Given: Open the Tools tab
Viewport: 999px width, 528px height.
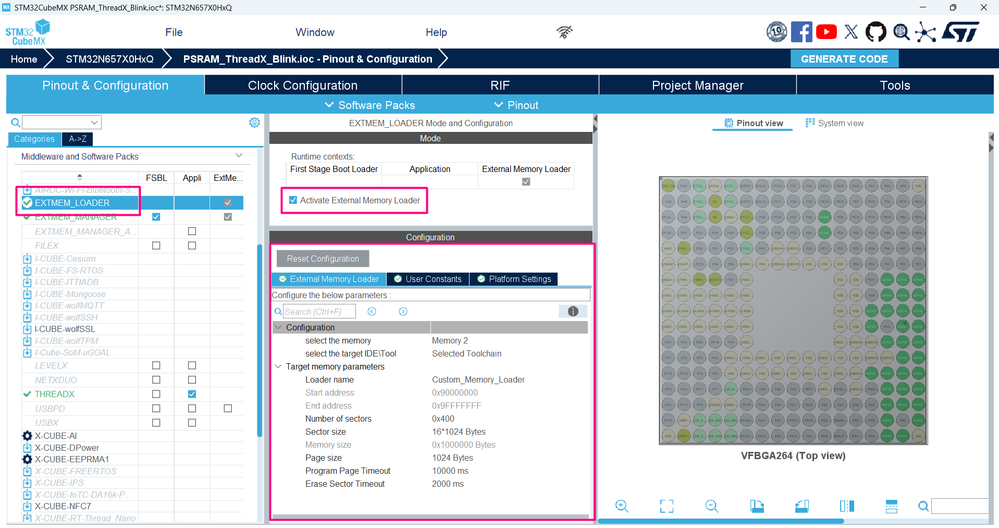Looking at the screenshot, I should [895, 85].
